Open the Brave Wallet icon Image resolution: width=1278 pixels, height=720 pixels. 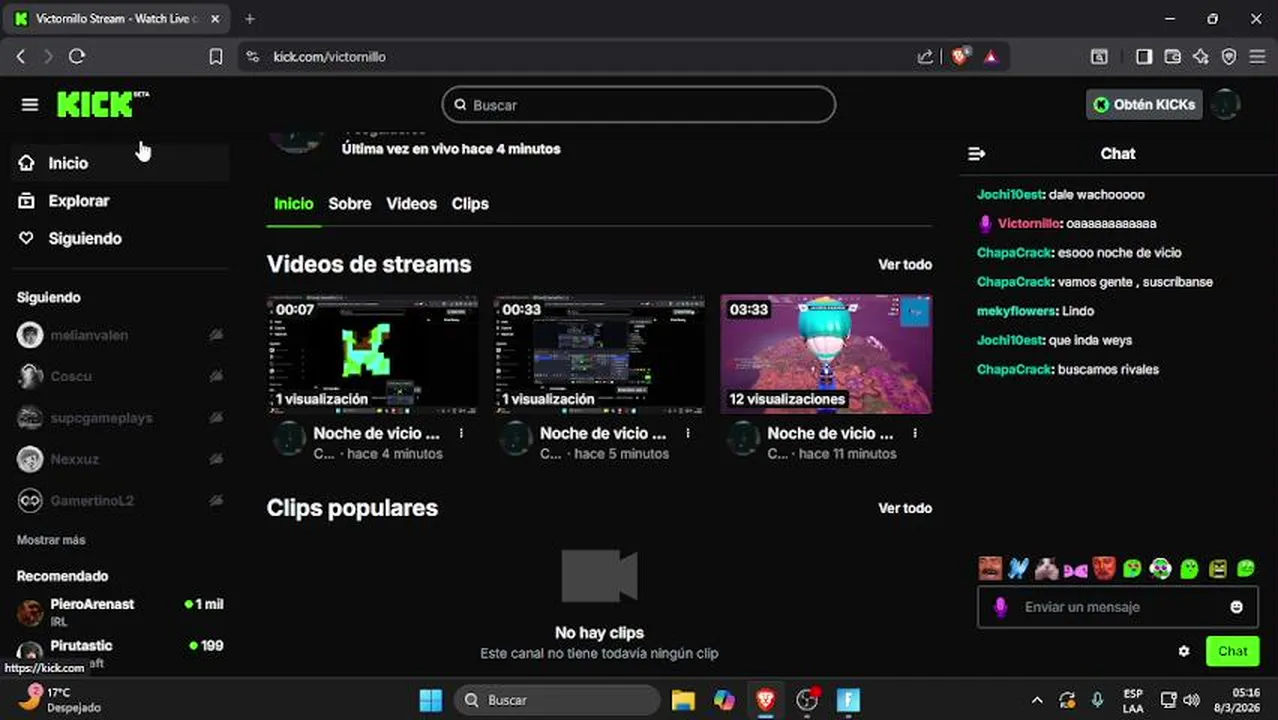pos(1173,57)
